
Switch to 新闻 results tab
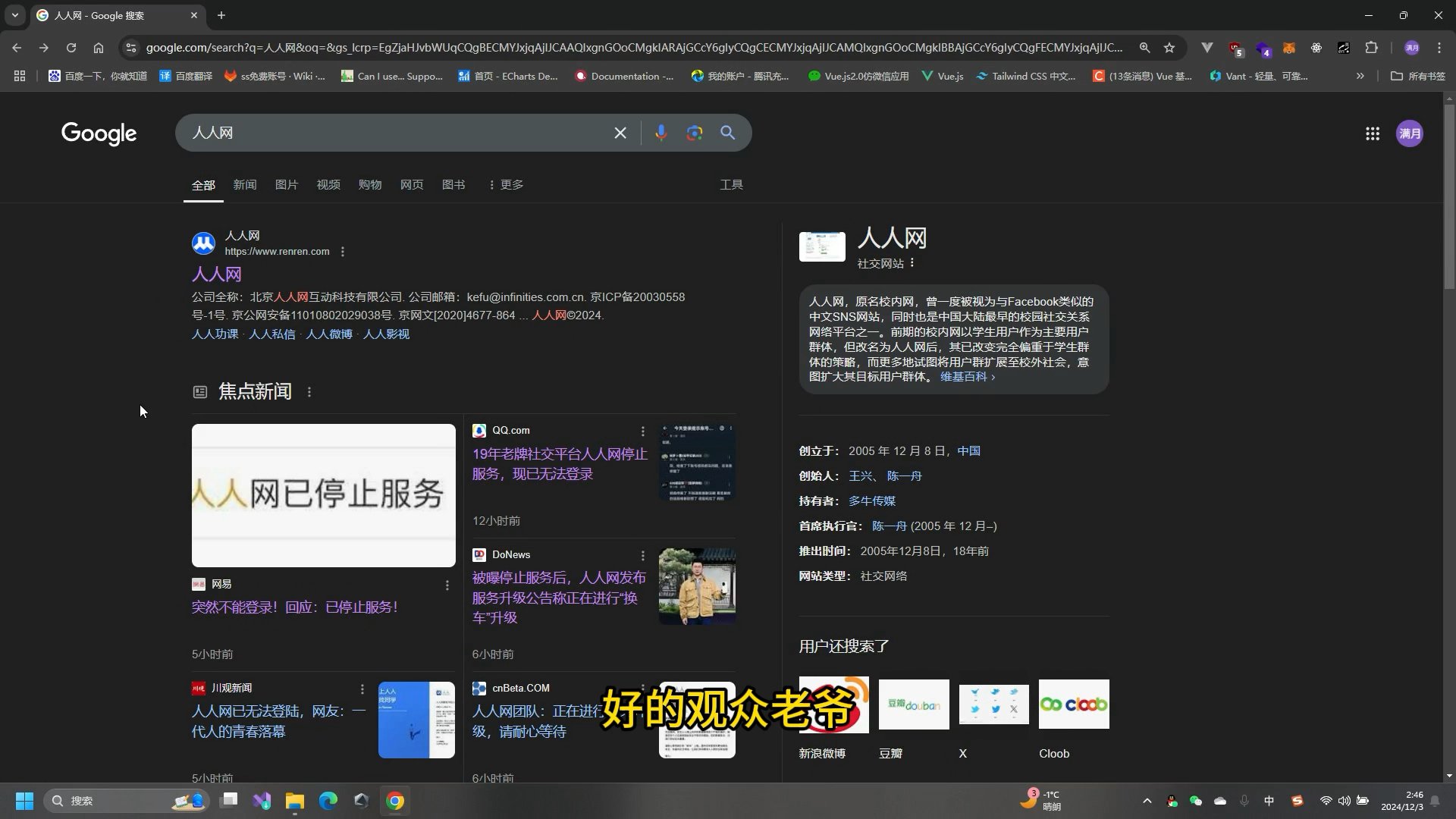[x=245, y=184]
